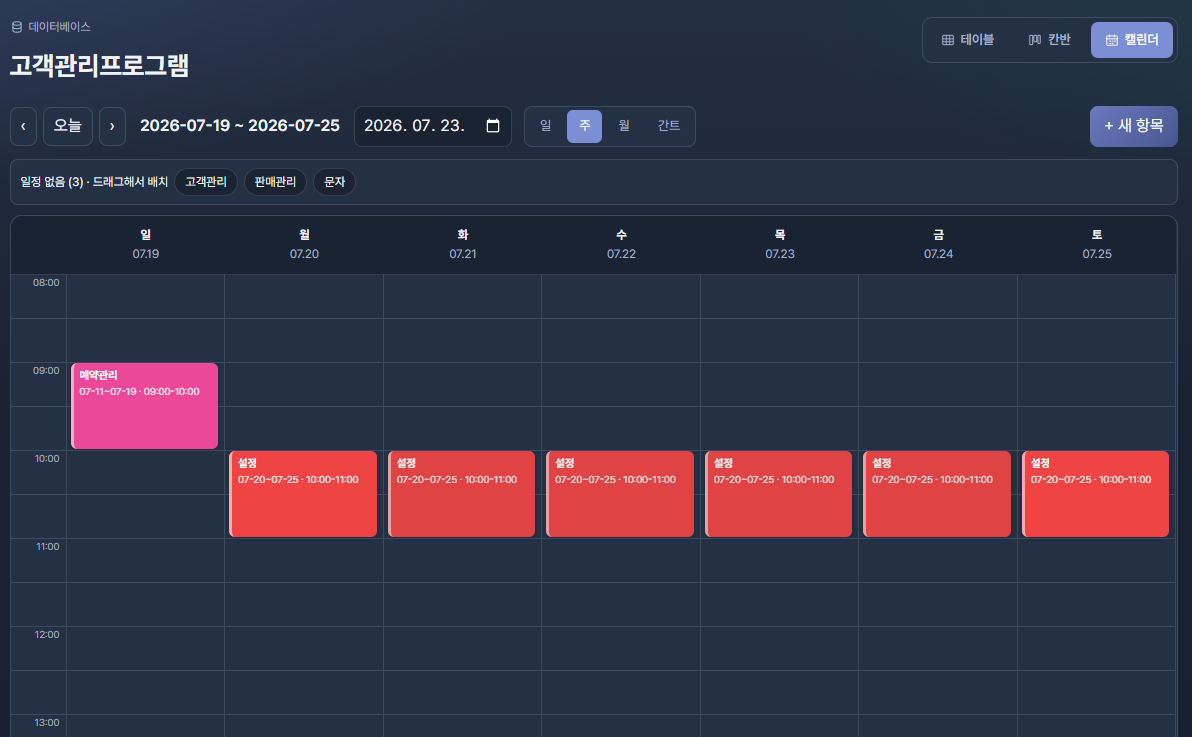1192x737 pixels.
Task: Open the 설정 event on Thursday 07.23
Action: click(x=778, y=494)
